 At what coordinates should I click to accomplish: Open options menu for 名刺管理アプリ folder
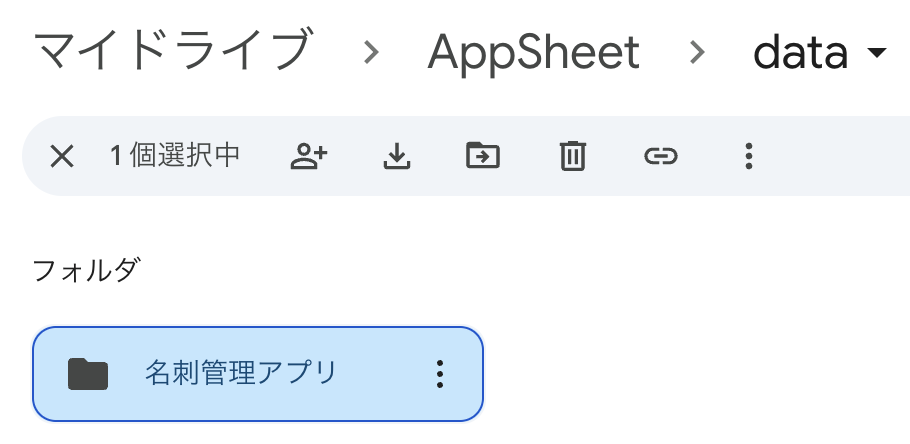point(439,374)
